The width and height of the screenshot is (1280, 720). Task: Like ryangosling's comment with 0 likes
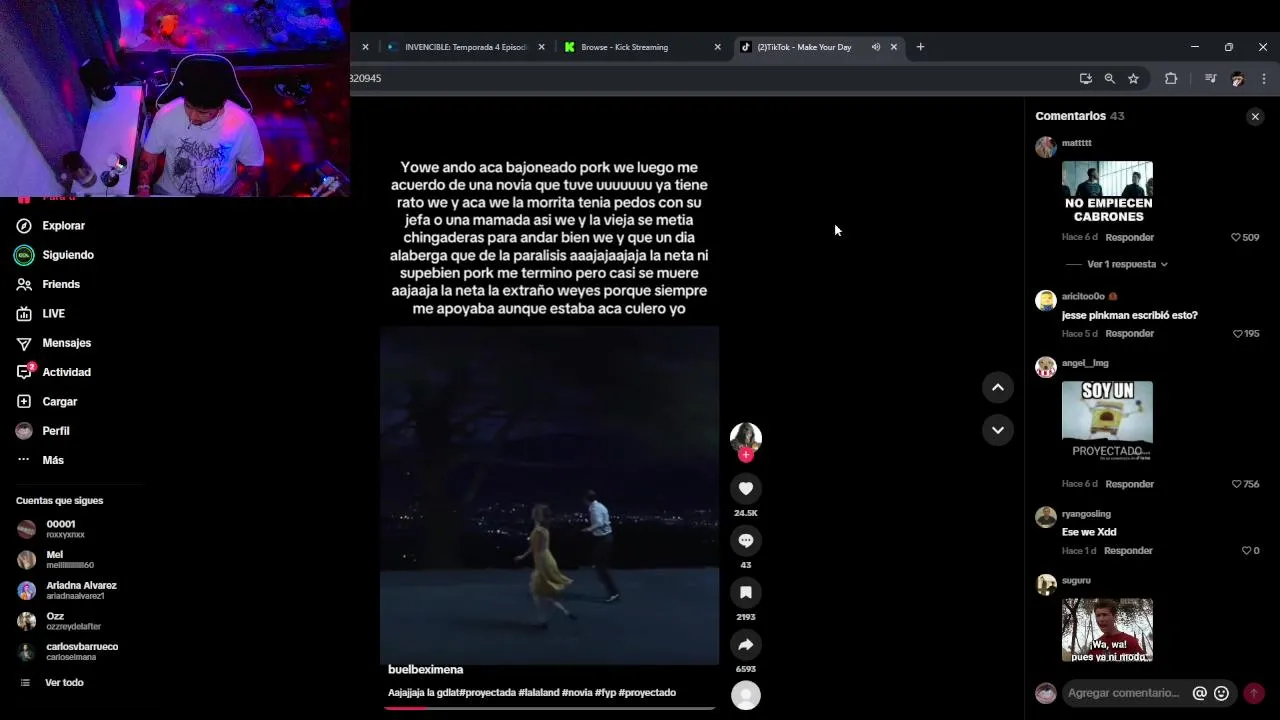[x=1246, y=551]
